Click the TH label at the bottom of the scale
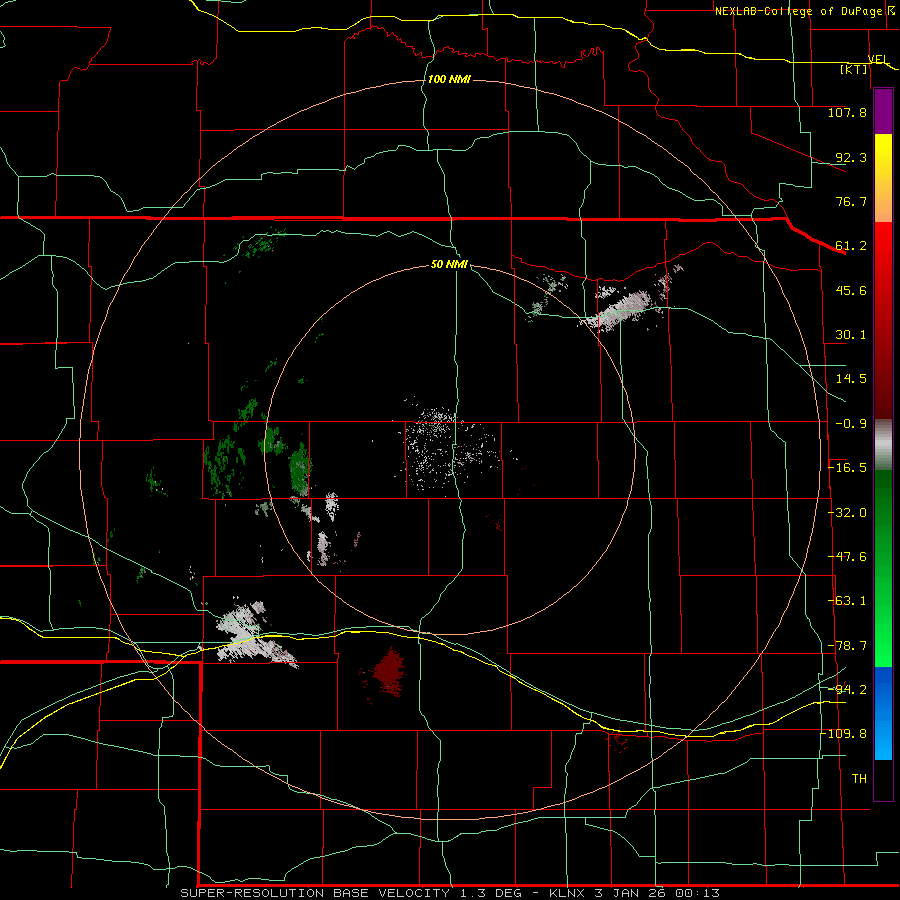The height and width of the screenshot is (900, 900). 859,779
